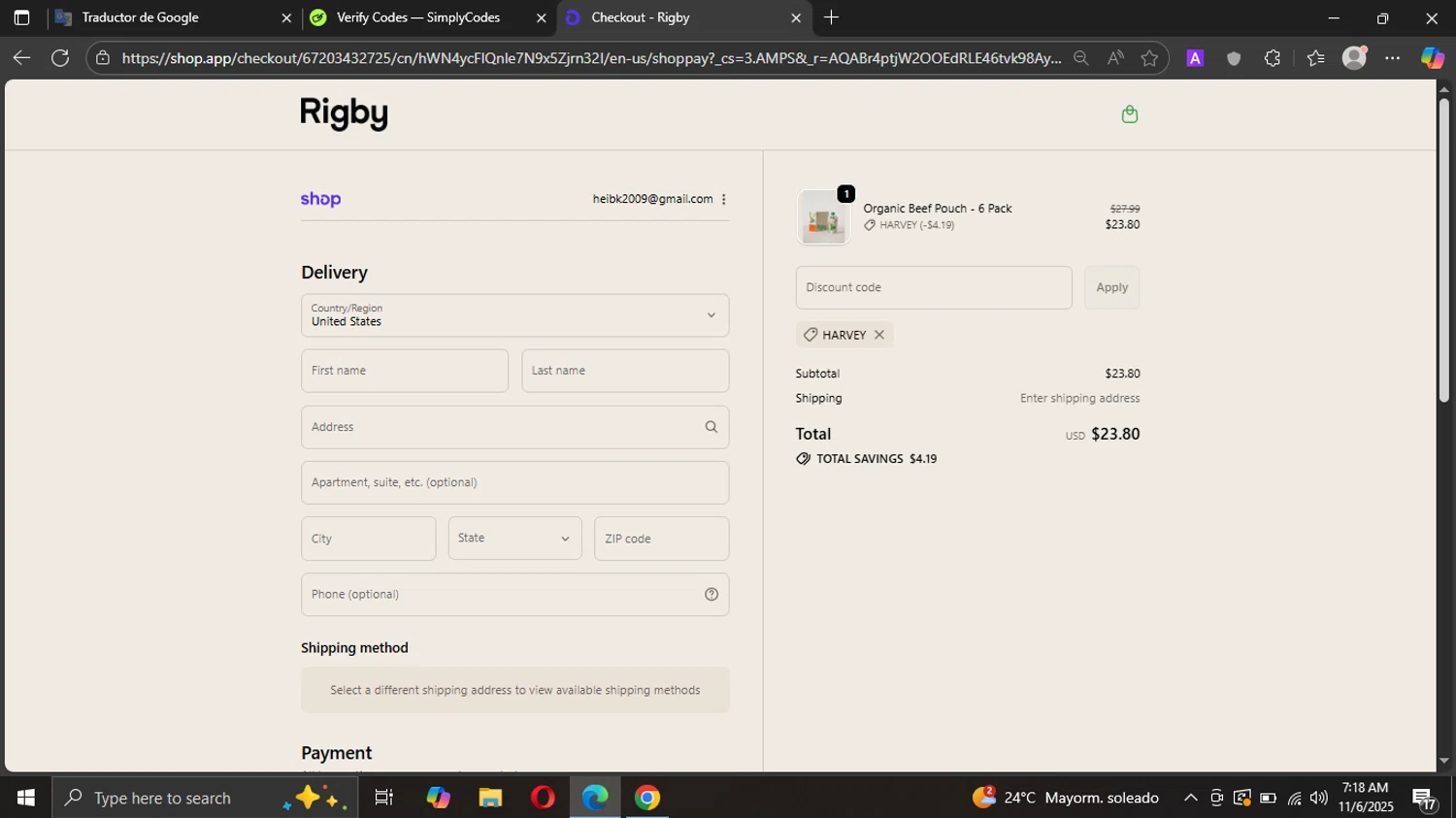Click the HARVEY discount tag icon
The width and height of the screenshot is (1456, 818).
811,335
